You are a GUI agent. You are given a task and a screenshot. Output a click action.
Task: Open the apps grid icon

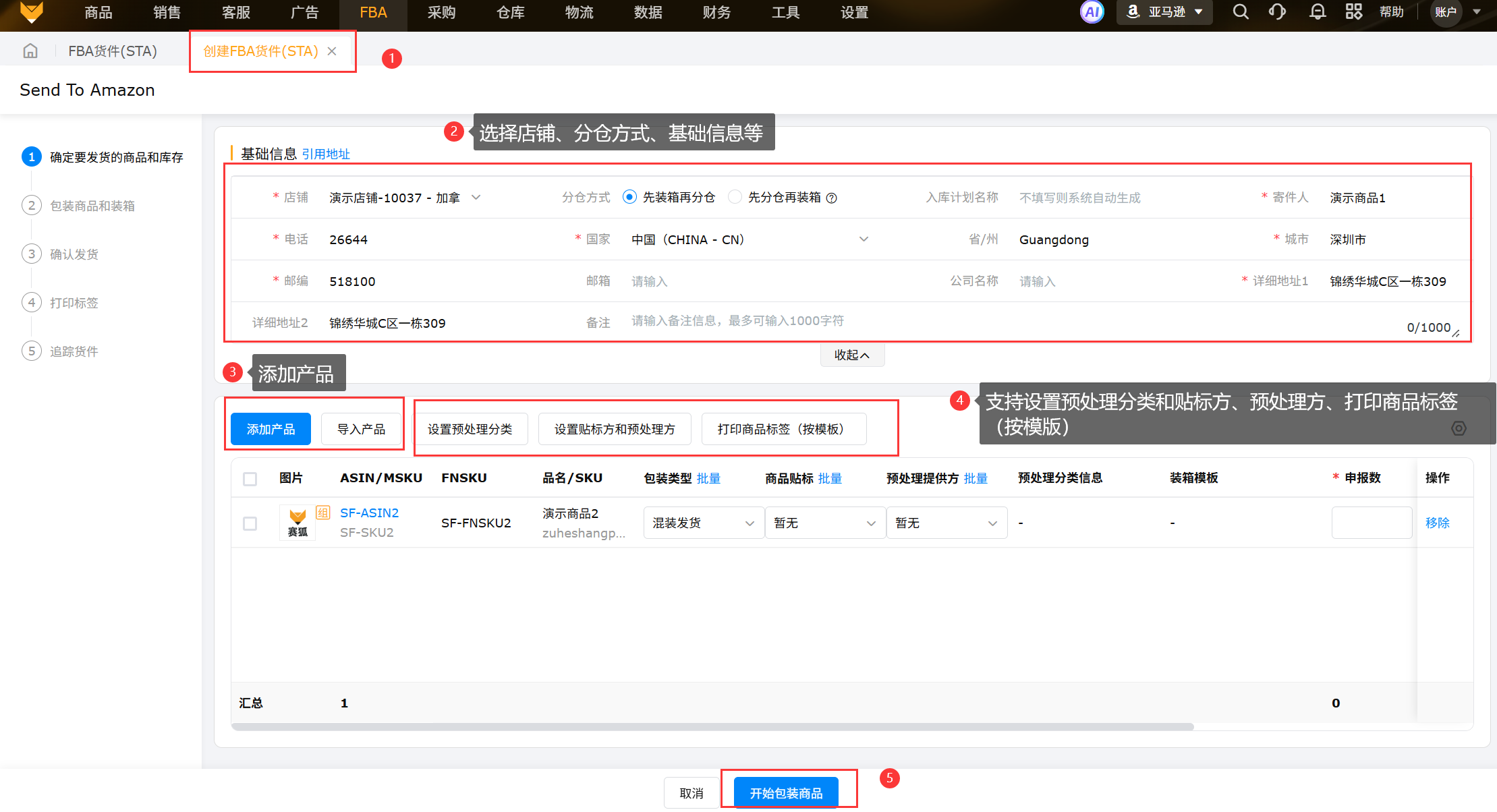(1353, 12)
